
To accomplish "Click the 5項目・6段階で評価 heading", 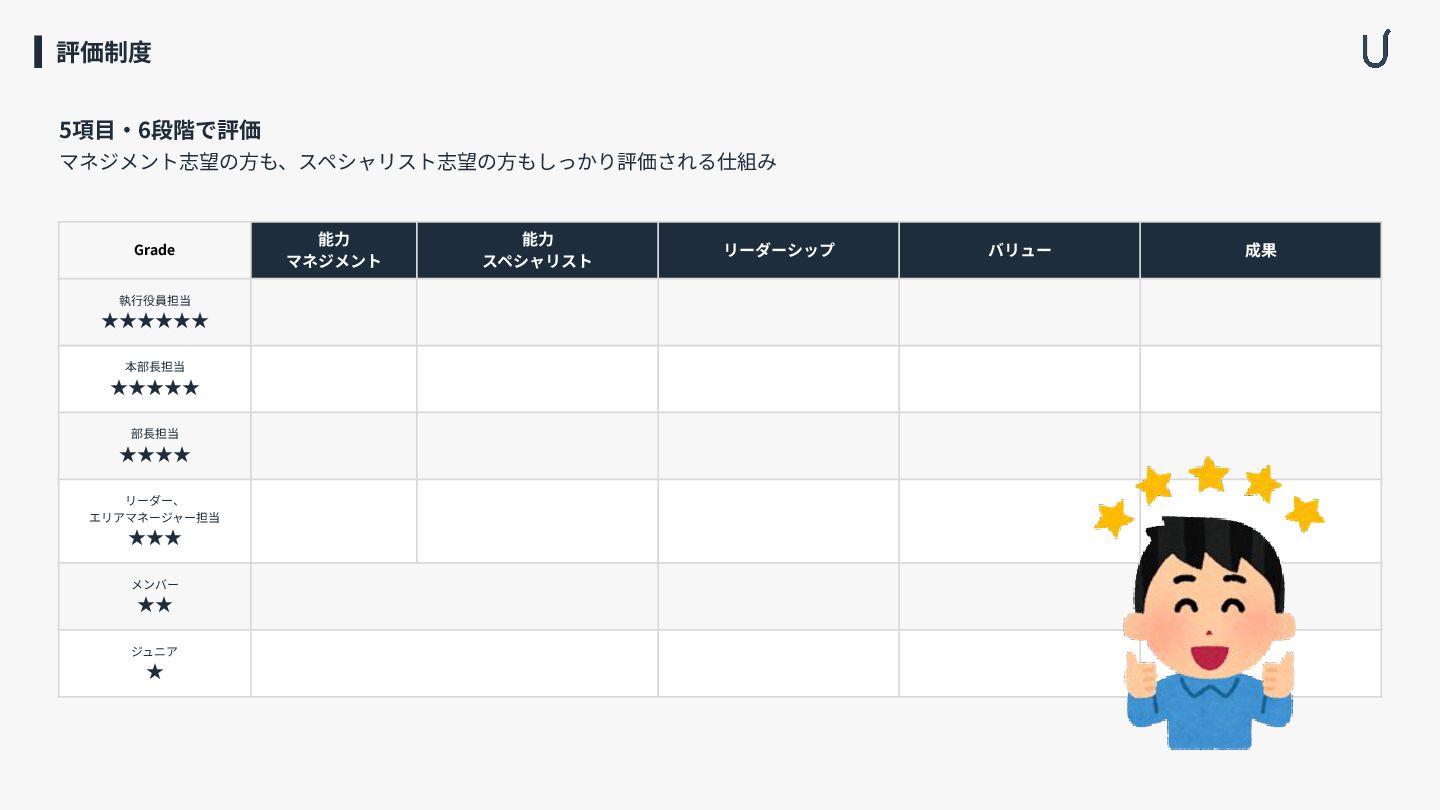I will pos(160,130).
